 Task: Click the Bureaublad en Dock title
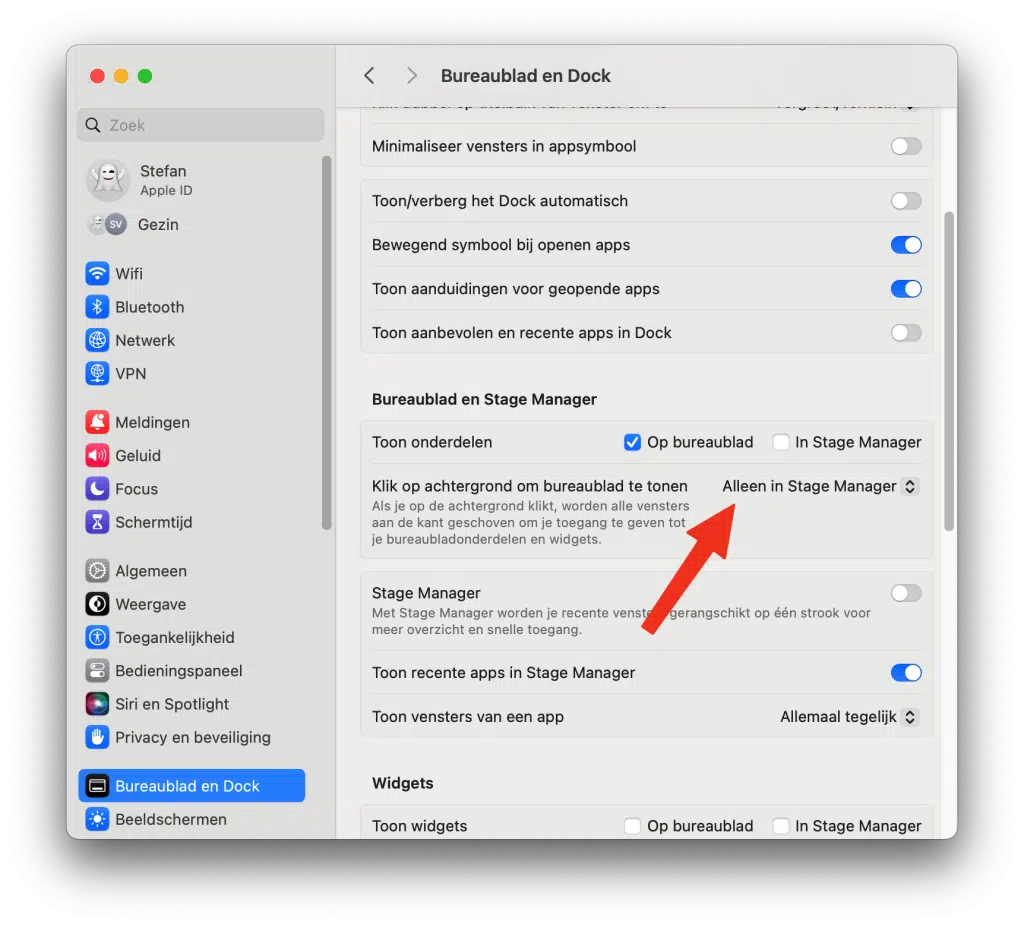point(526,76)
